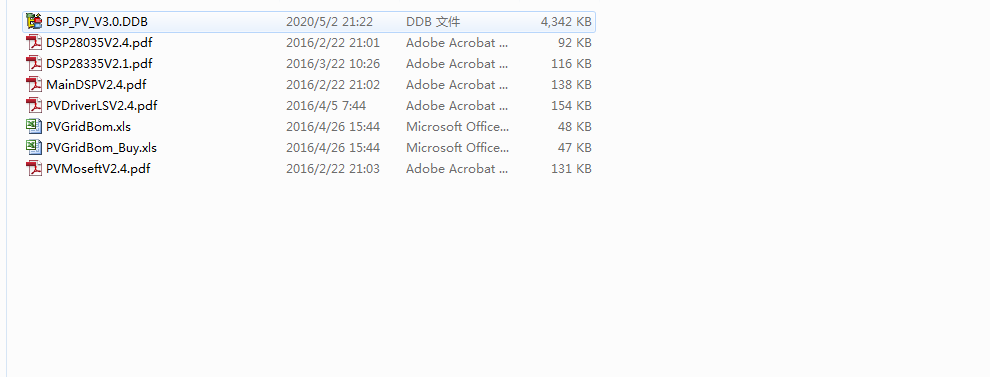Click the 2016/3/22 10:26 date entry
Viewport: 990px width, 377px height.
point(333,64)
